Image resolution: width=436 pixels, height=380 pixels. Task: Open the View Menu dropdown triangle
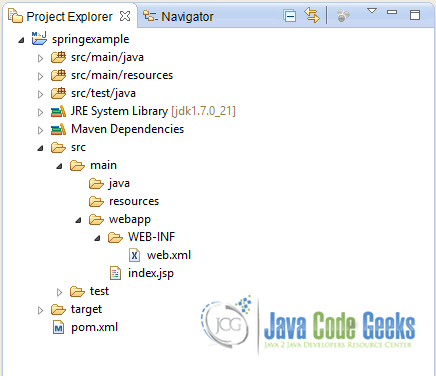(x=372, y=11)
